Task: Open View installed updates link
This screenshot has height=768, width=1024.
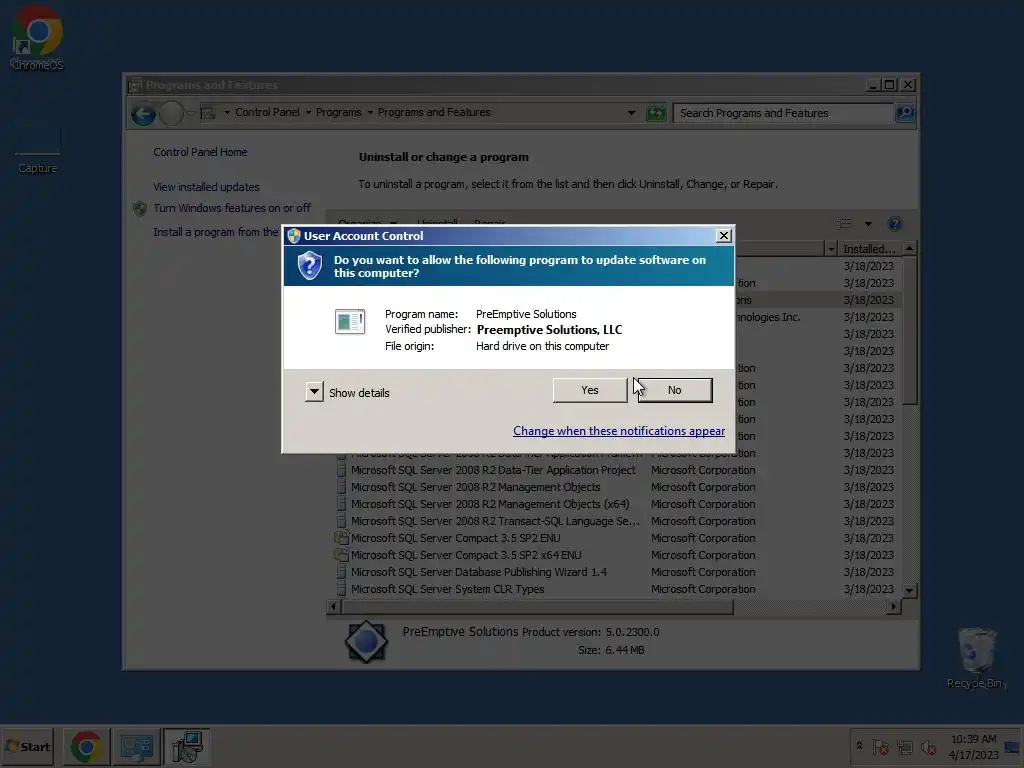Action: click(206, 187)
